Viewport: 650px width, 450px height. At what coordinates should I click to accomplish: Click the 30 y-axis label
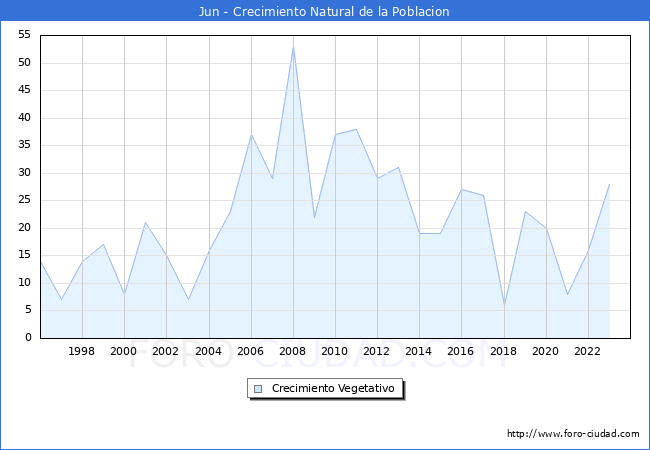pyautogui.click(x=24, y=173)
